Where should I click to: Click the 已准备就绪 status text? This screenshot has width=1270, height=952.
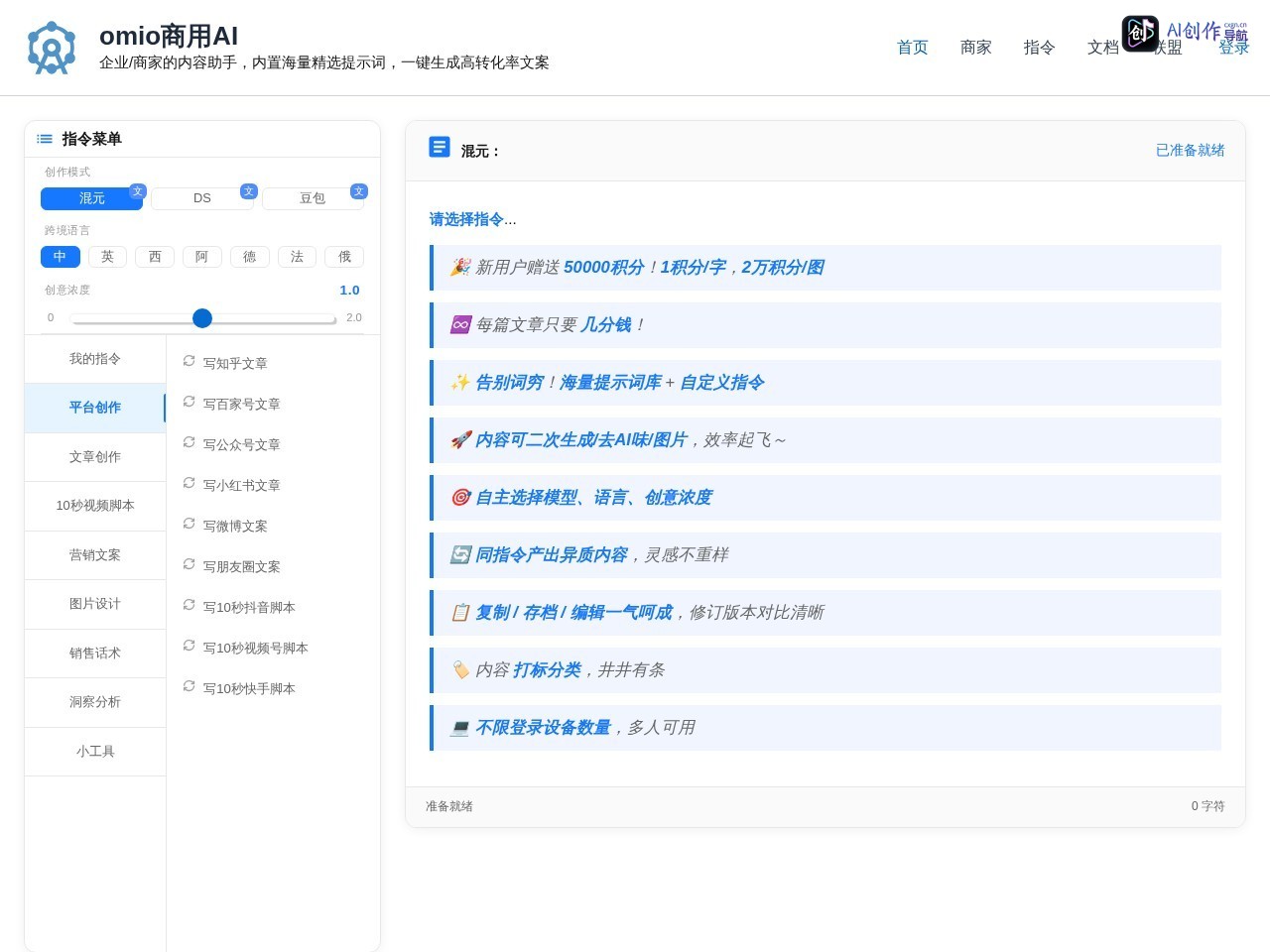click(x=1191, y=150)
